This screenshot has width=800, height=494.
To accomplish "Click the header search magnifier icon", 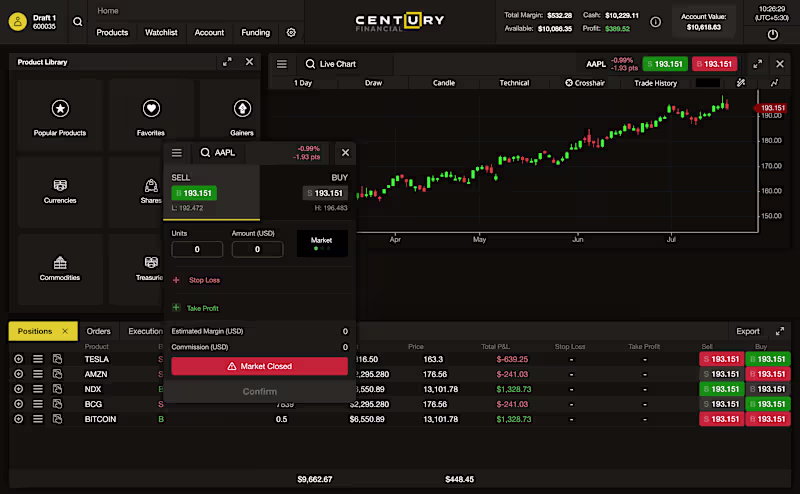I will [x=78, y=21].
